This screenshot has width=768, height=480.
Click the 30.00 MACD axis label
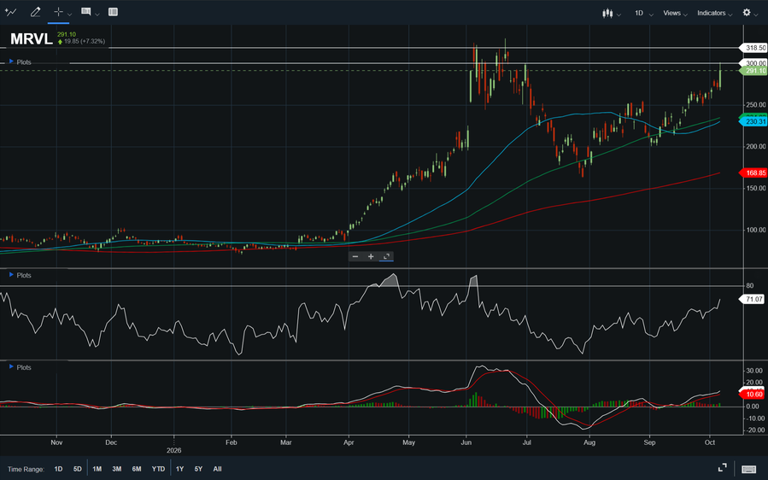pyautogui.click(x=754, y=371)
